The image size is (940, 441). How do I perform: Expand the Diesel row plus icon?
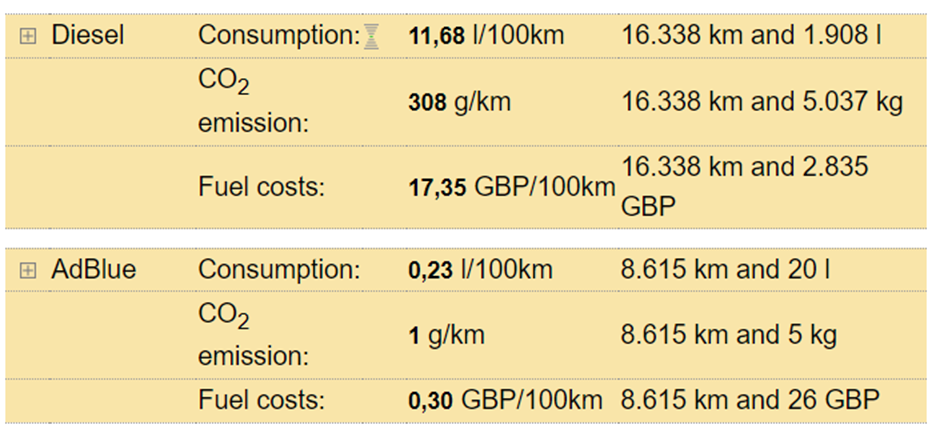pos(28,36)
